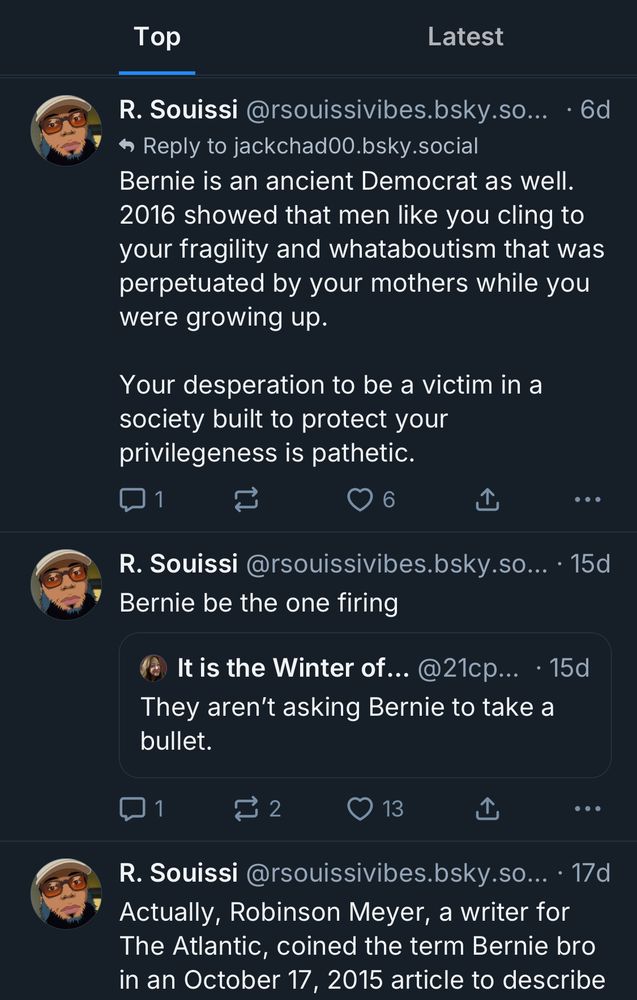Viewport: 637px width, 1000px height.
Task: Open R. Souissi profile name on 17d post
Action: tap(178, 872)
